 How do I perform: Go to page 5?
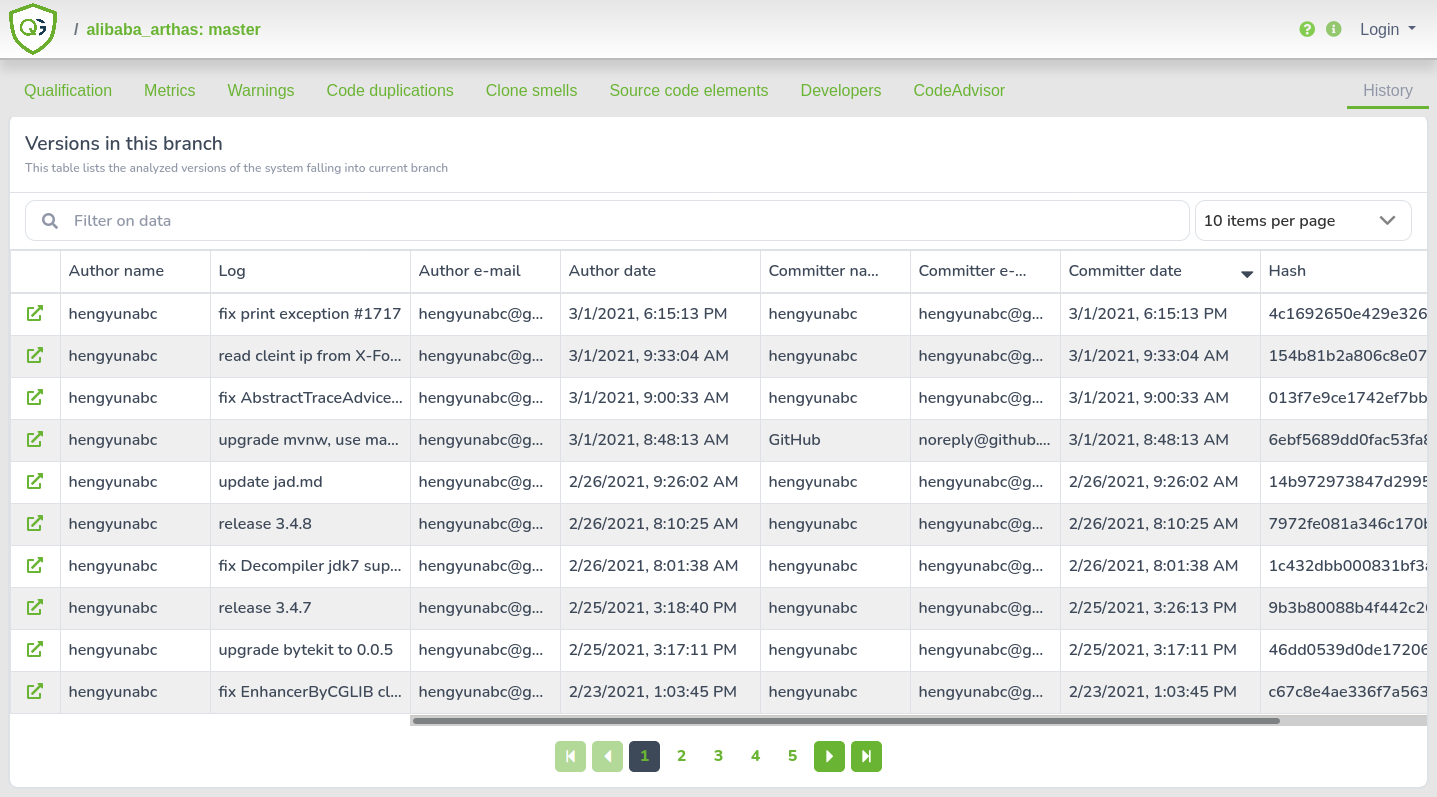tap(792, 756)
